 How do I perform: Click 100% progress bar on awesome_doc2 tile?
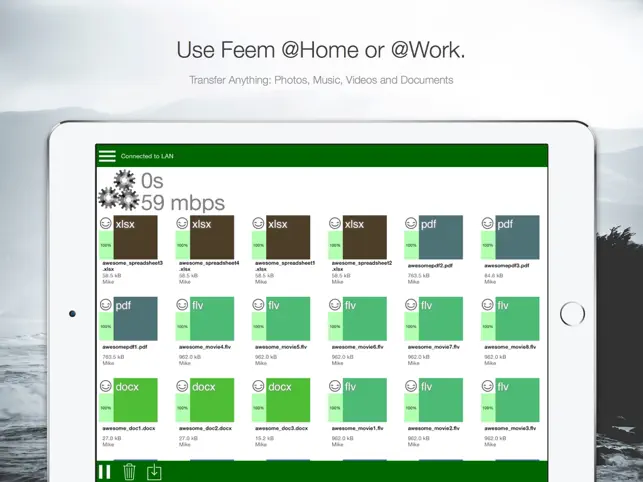pyautogui.click(x=182, y=408)
